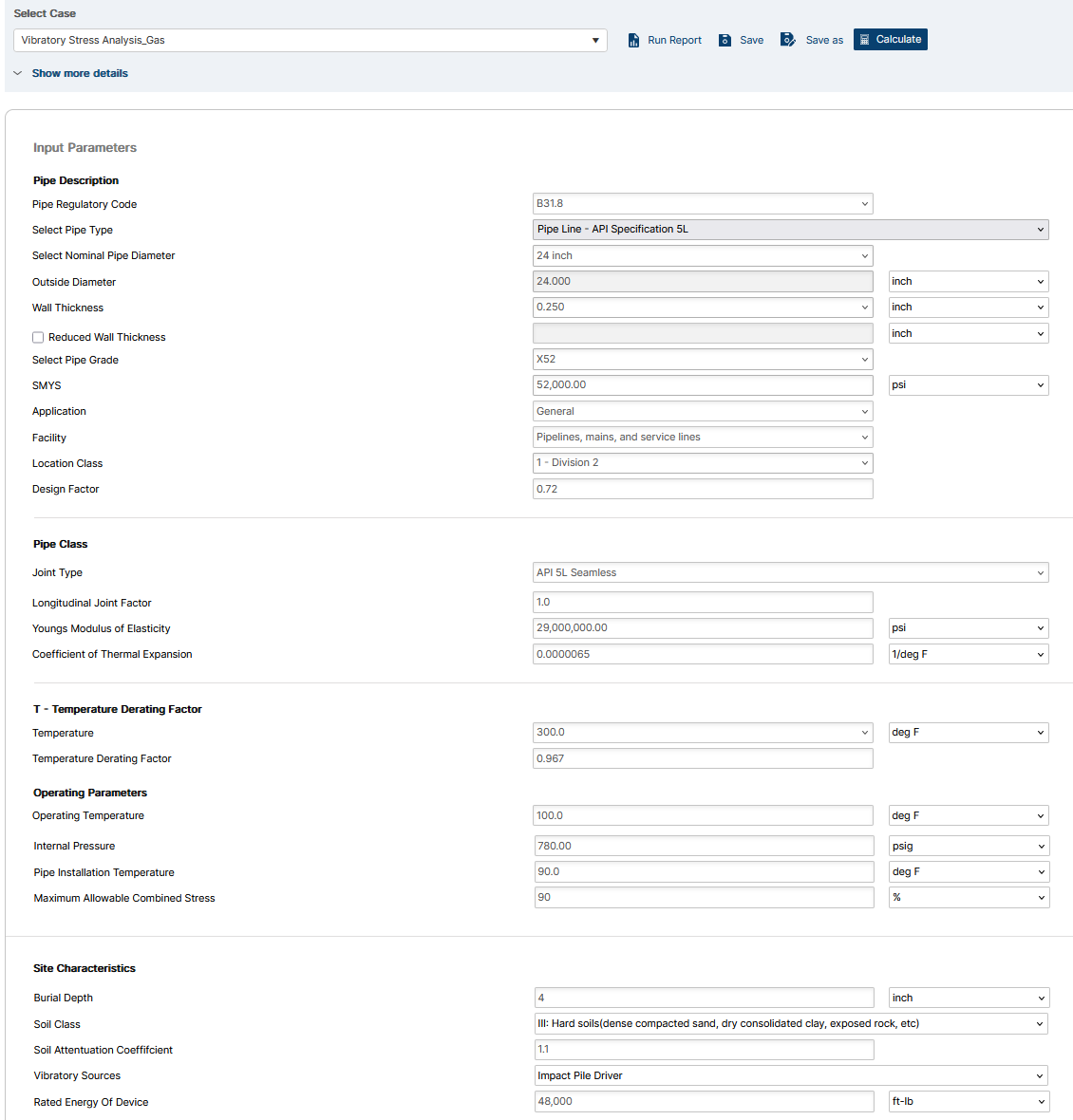Click the Run Report text link
Image resolution: width=1073 pixels, height=1120 pixels.
coord(674,40)
